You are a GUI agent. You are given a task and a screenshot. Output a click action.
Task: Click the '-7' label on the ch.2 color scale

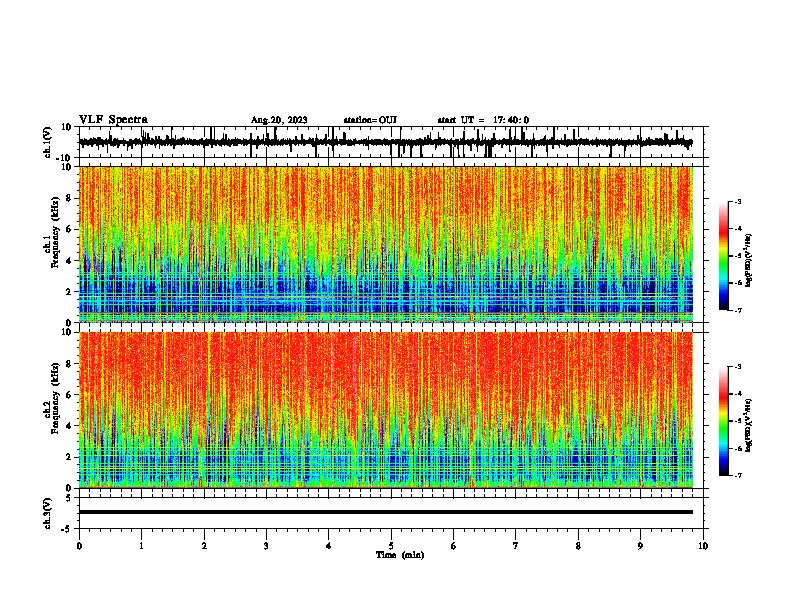click(x=737, y=476)
